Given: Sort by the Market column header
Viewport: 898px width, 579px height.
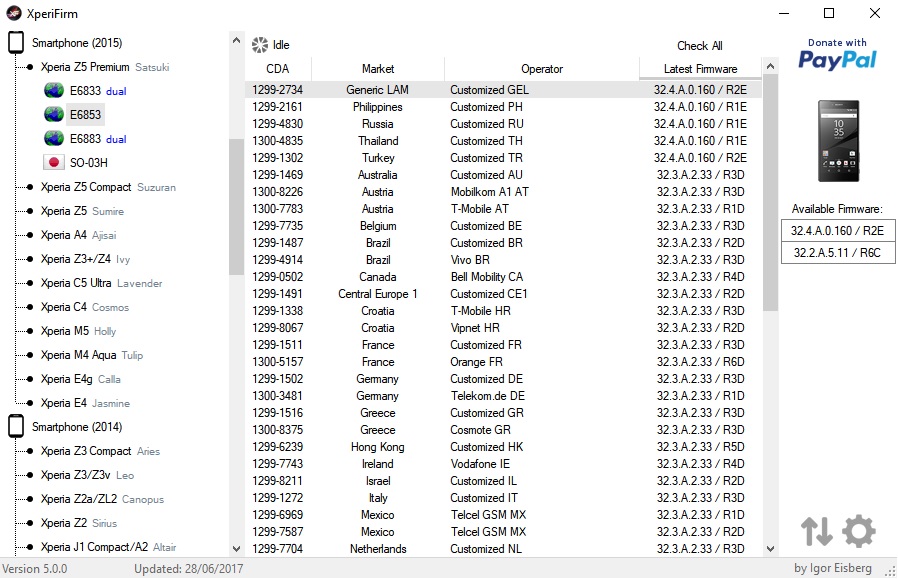Looking at the screenshot, I should point(378,69).
